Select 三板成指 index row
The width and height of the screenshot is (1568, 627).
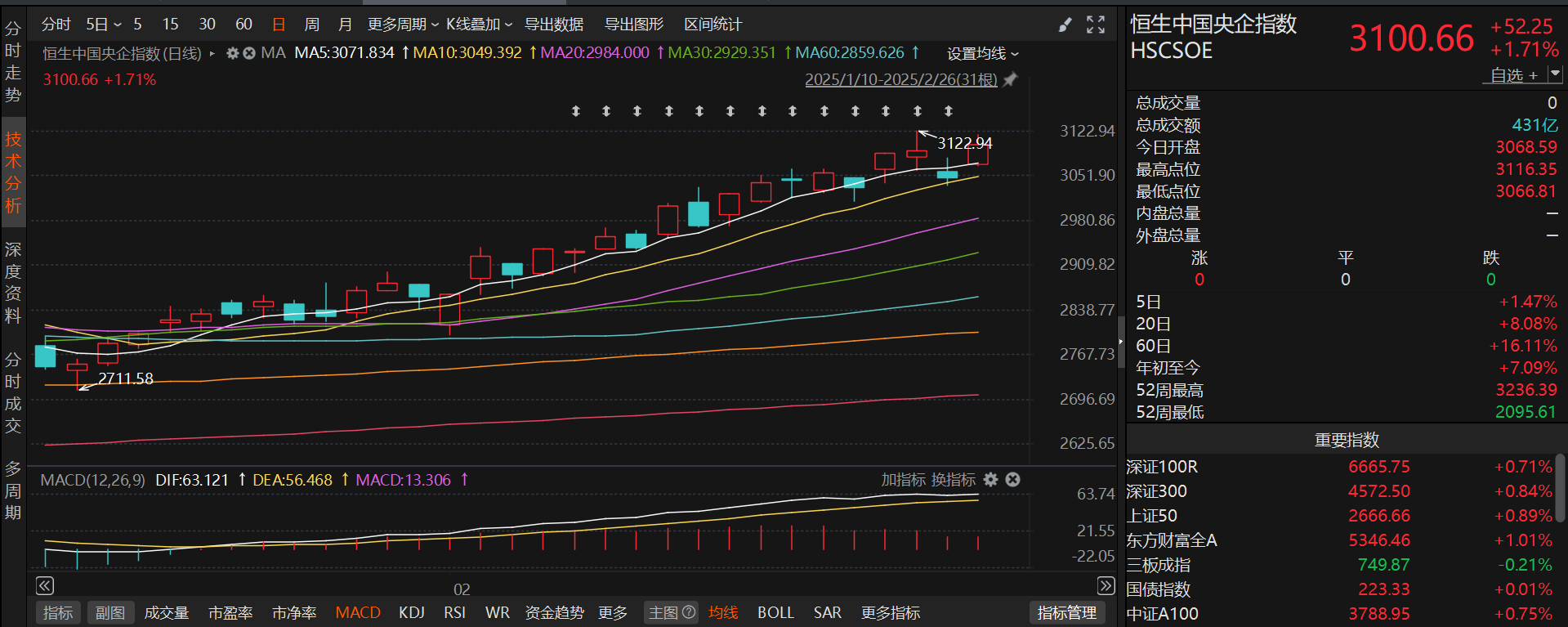[1340, 565]
